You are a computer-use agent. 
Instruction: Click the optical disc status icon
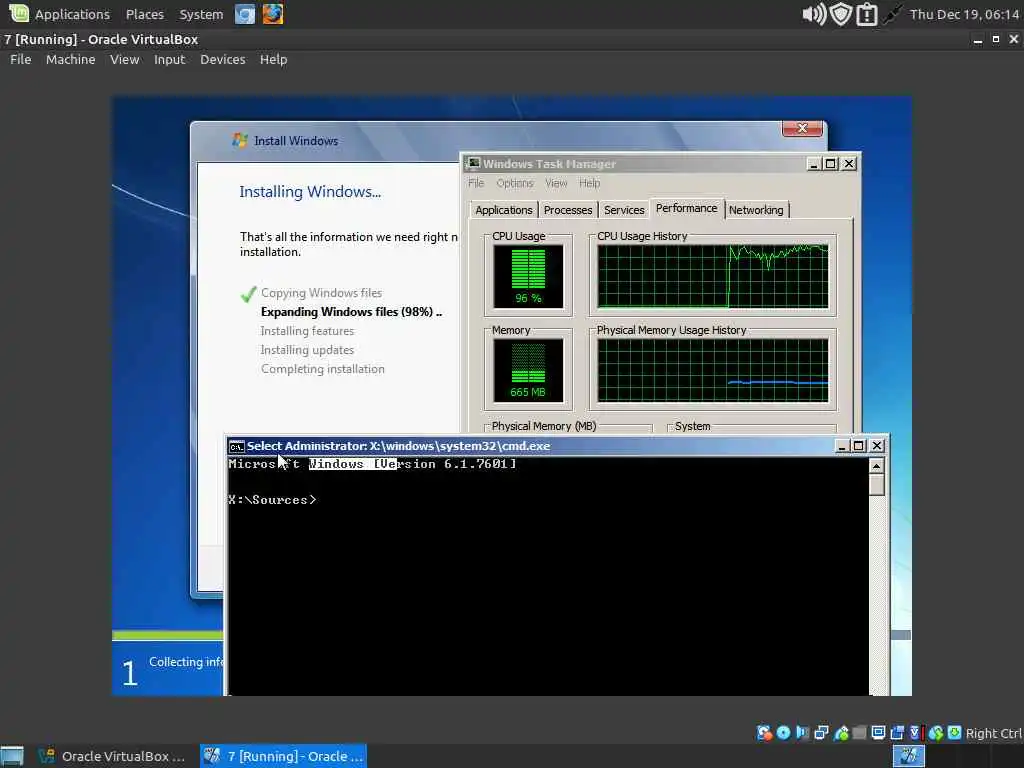(x=783, y=733)
